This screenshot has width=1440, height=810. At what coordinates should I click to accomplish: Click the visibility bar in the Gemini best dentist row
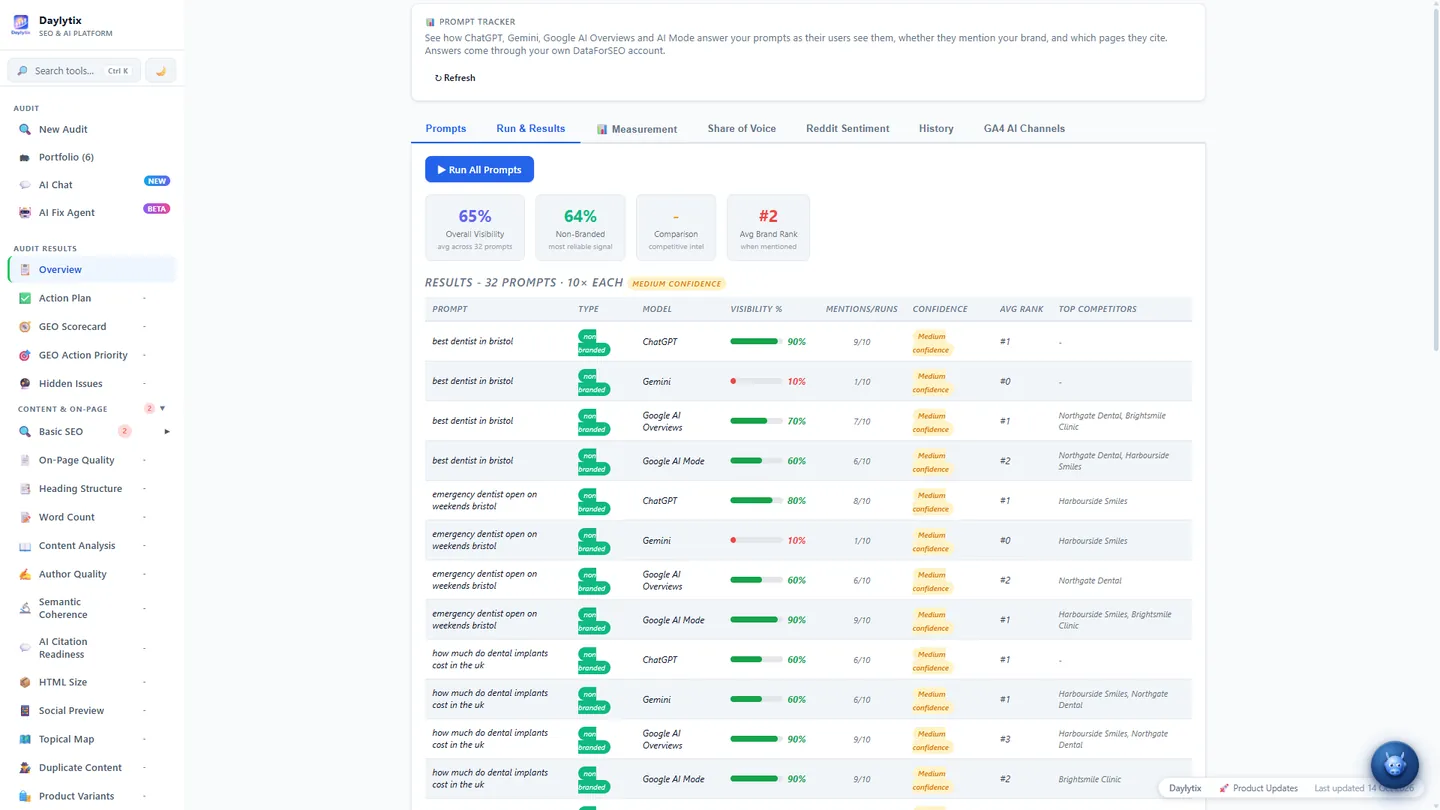(x=756, y=381)
